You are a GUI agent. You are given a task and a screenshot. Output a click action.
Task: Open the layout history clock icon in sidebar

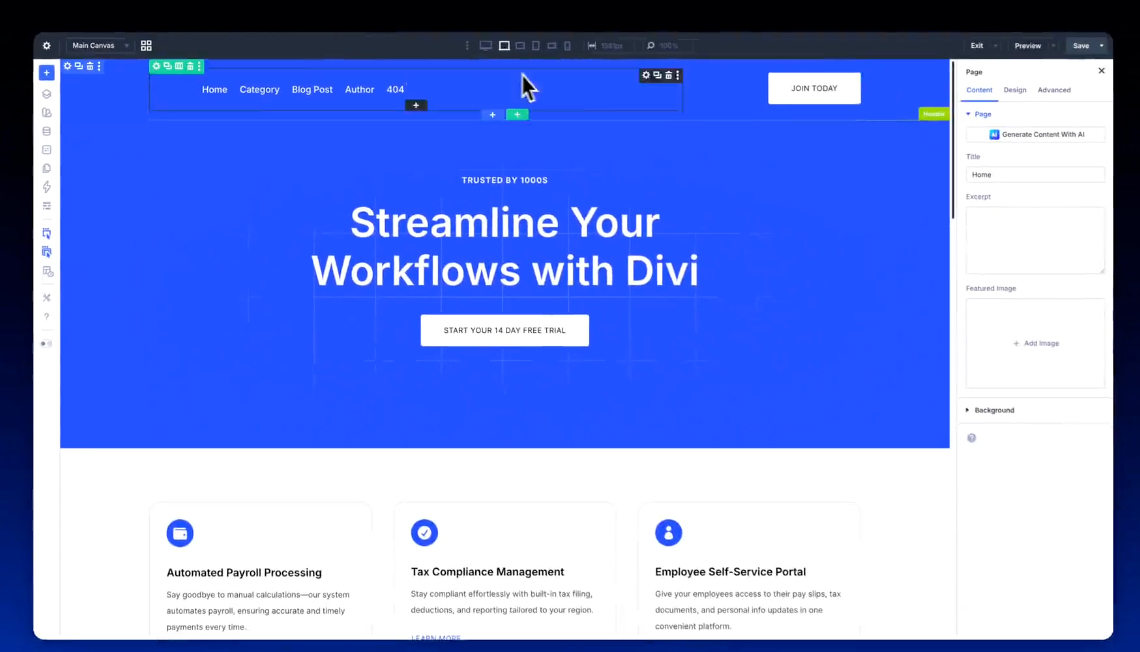[48, 271]
